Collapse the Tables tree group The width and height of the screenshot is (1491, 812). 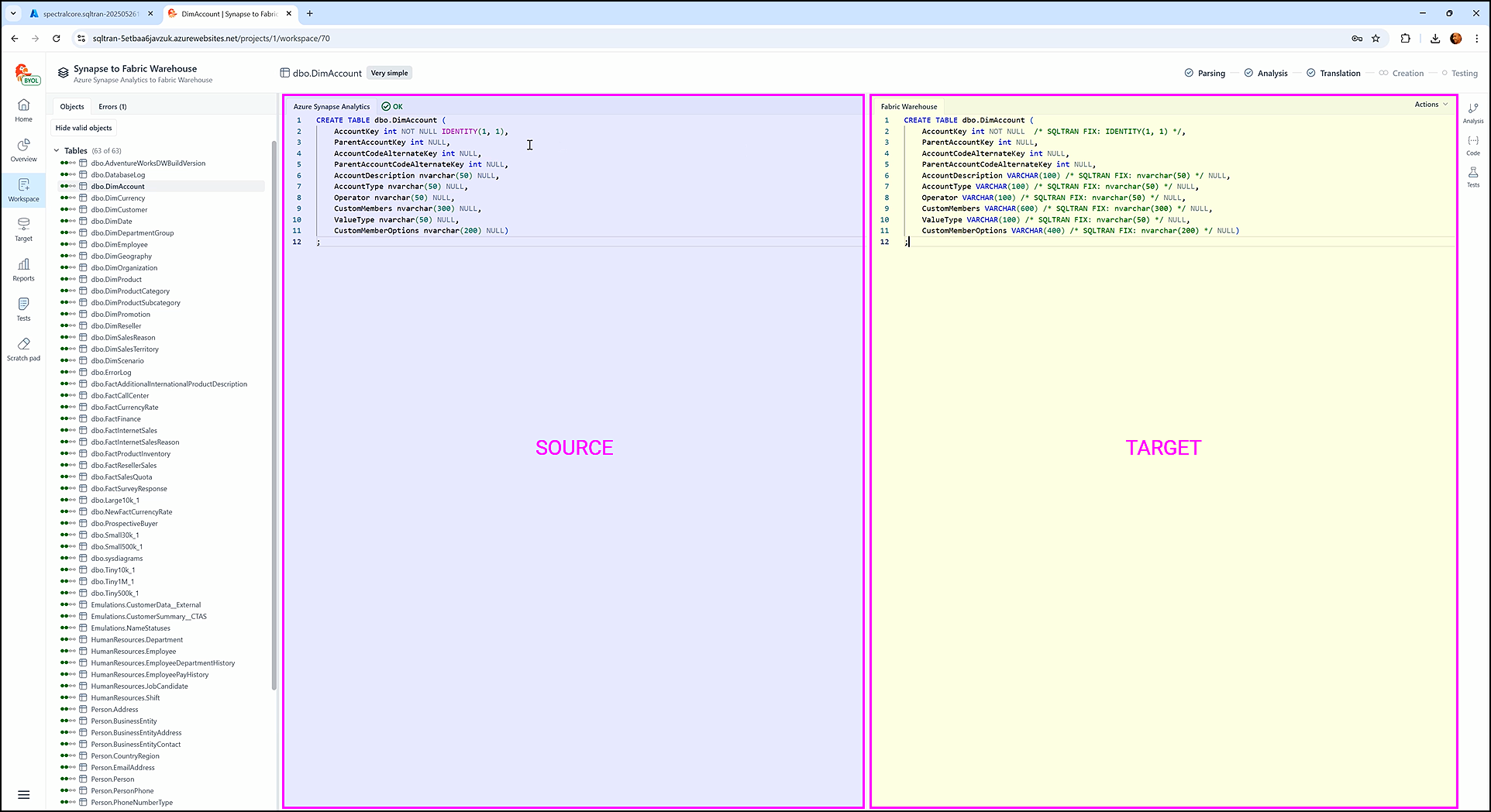[57, 151]
